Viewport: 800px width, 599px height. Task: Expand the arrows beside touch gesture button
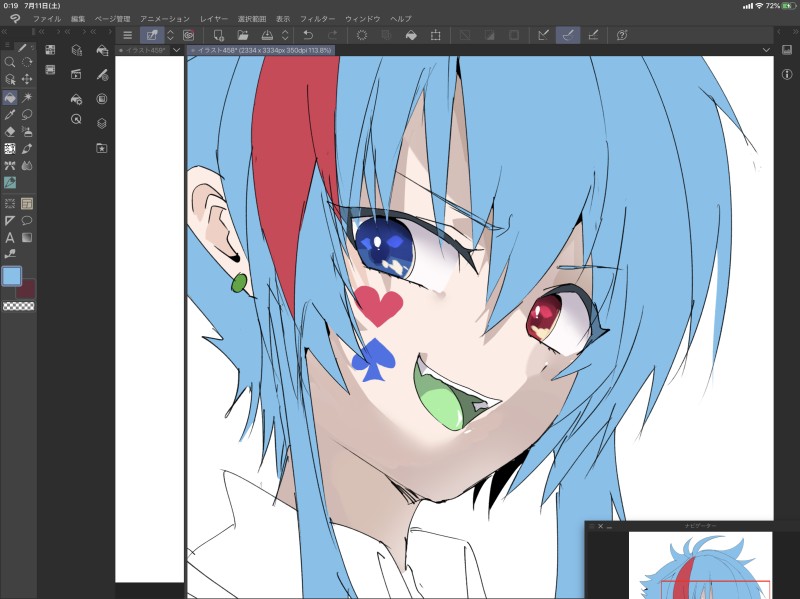(170, 35)
